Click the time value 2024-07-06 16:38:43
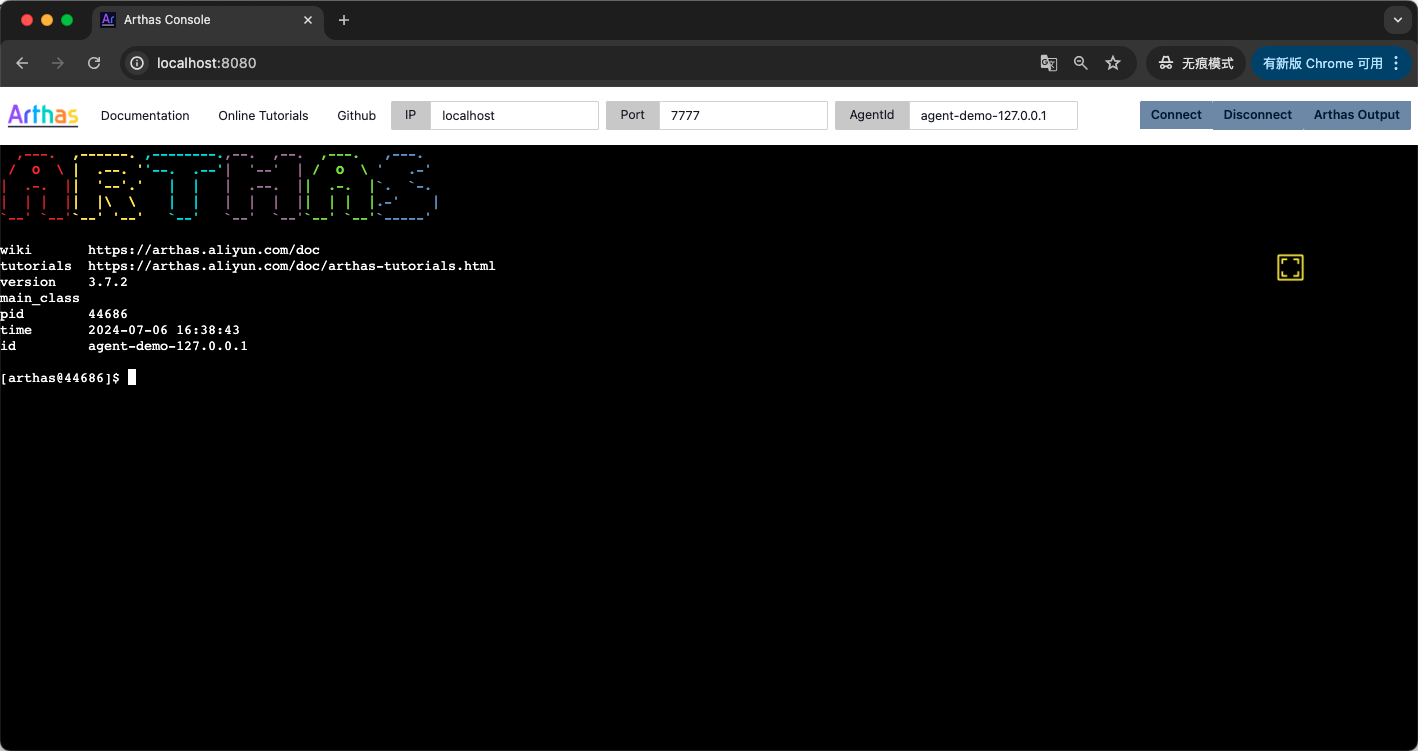Image resolution: width=1418 pixels, height=751 pixels. pyautogui.click(x=164, y=330)
